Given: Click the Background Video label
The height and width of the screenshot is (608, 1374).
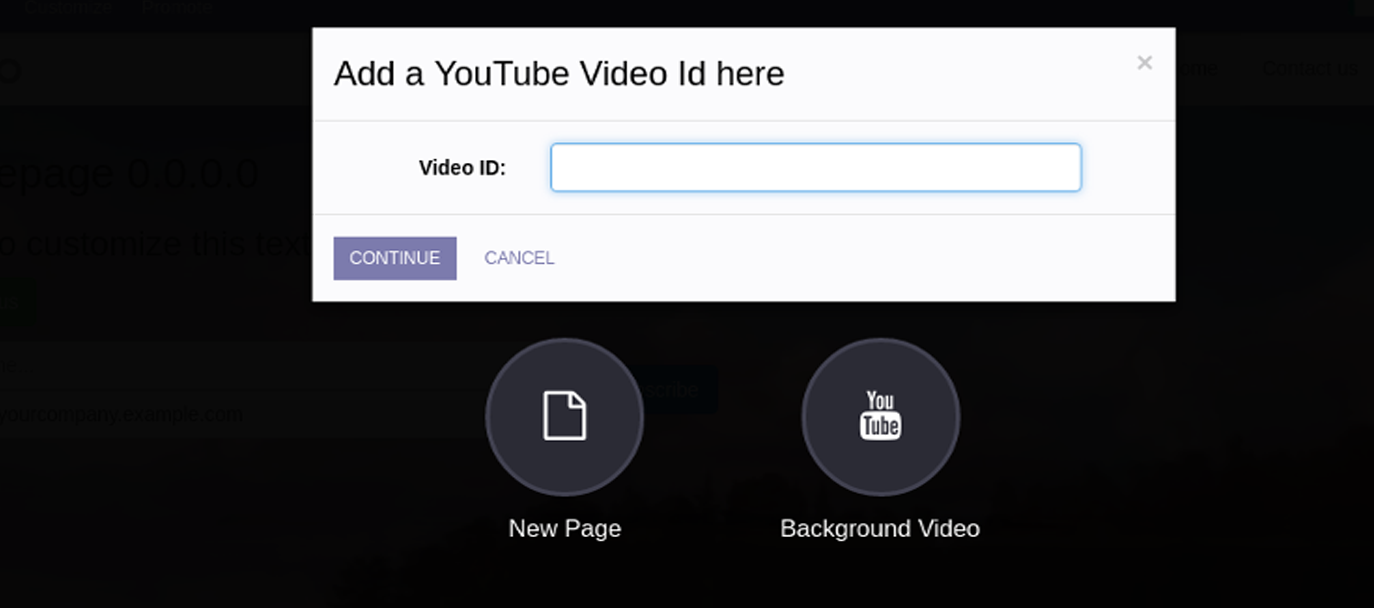Looking at the screenshot, I should pyautogui.click(x=880, y=528).
